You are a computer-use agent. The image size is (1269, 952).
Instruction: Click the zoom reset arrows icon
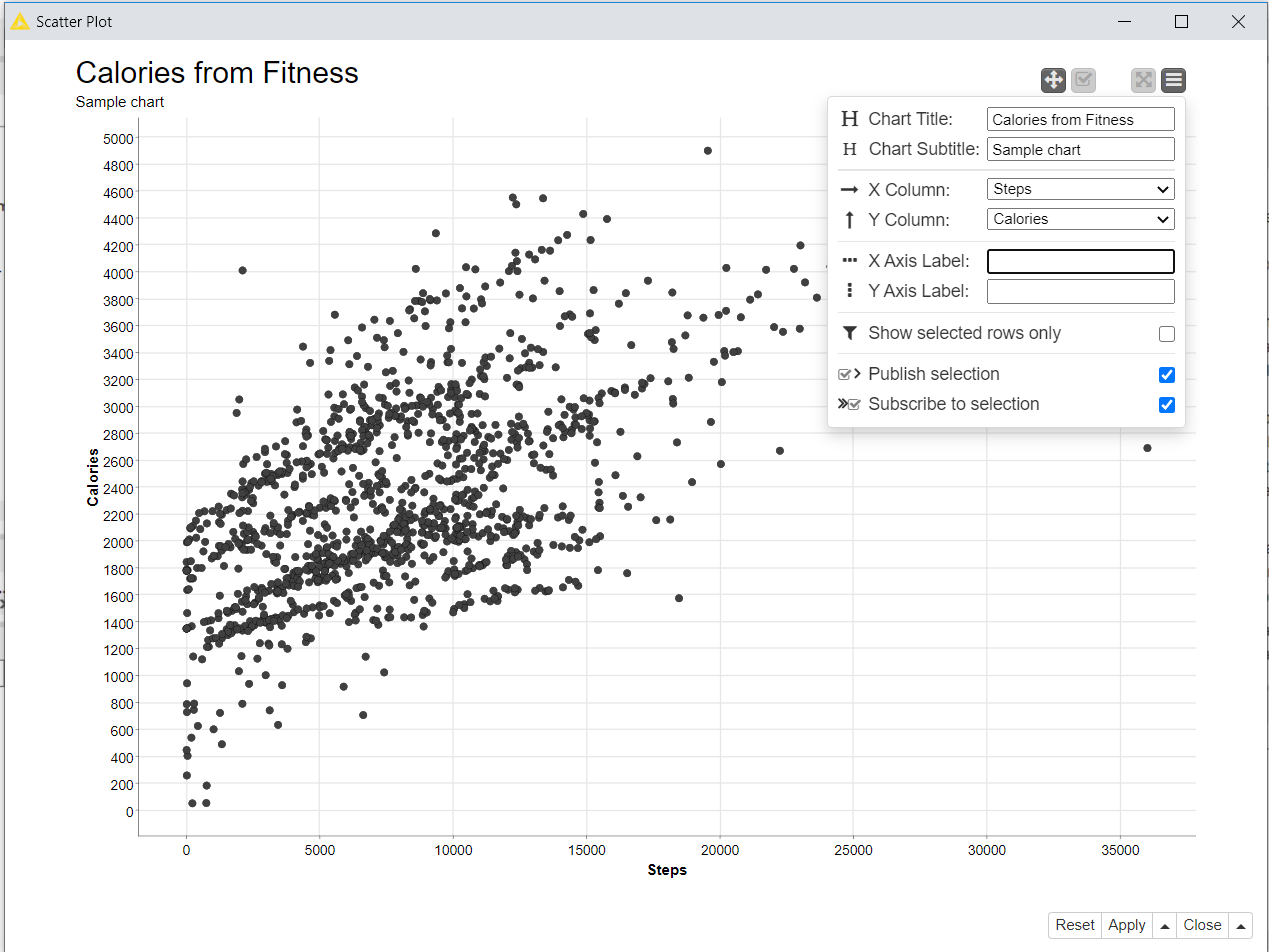[x=1144, y=81]
